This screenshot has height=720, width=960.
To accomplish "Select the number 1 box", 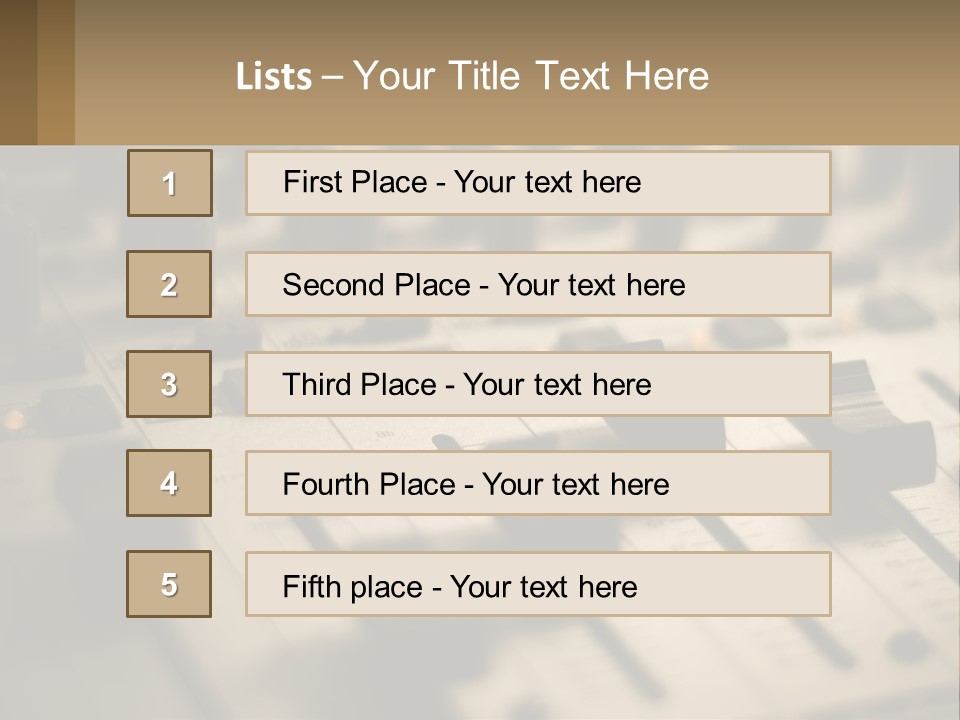I will tap(170, 183).
